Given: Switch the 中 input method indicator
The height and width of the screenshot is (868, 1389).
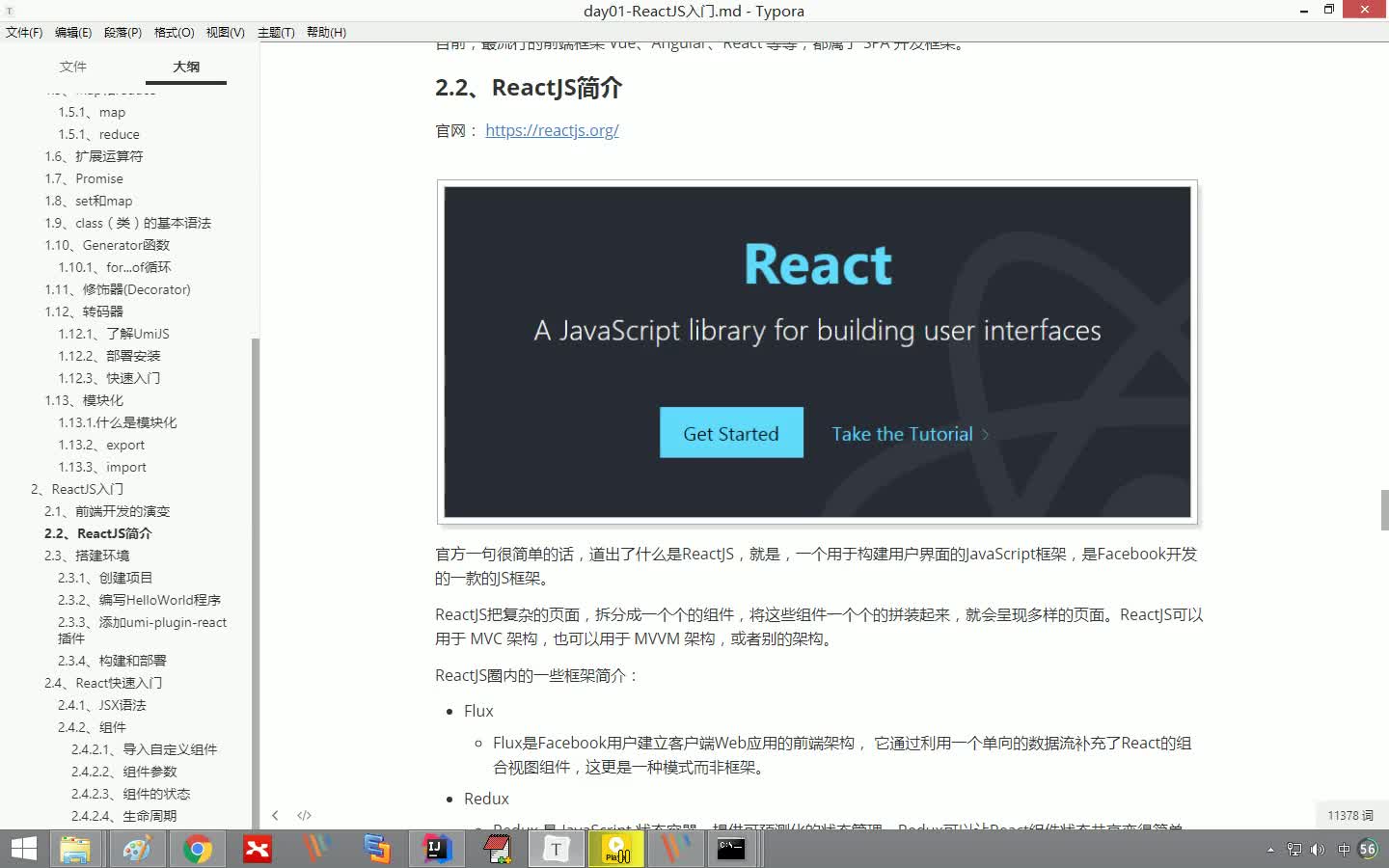Looking at the screenshot, I should [1344, 850].
